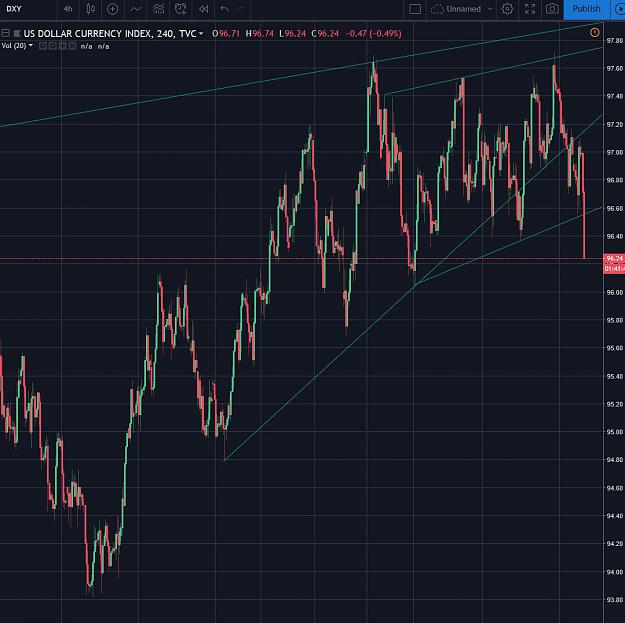Expand the US DOLLAR CURRENCY INDEX title dropdown
The image size is (625, 623).
click(x=201, y=33)
